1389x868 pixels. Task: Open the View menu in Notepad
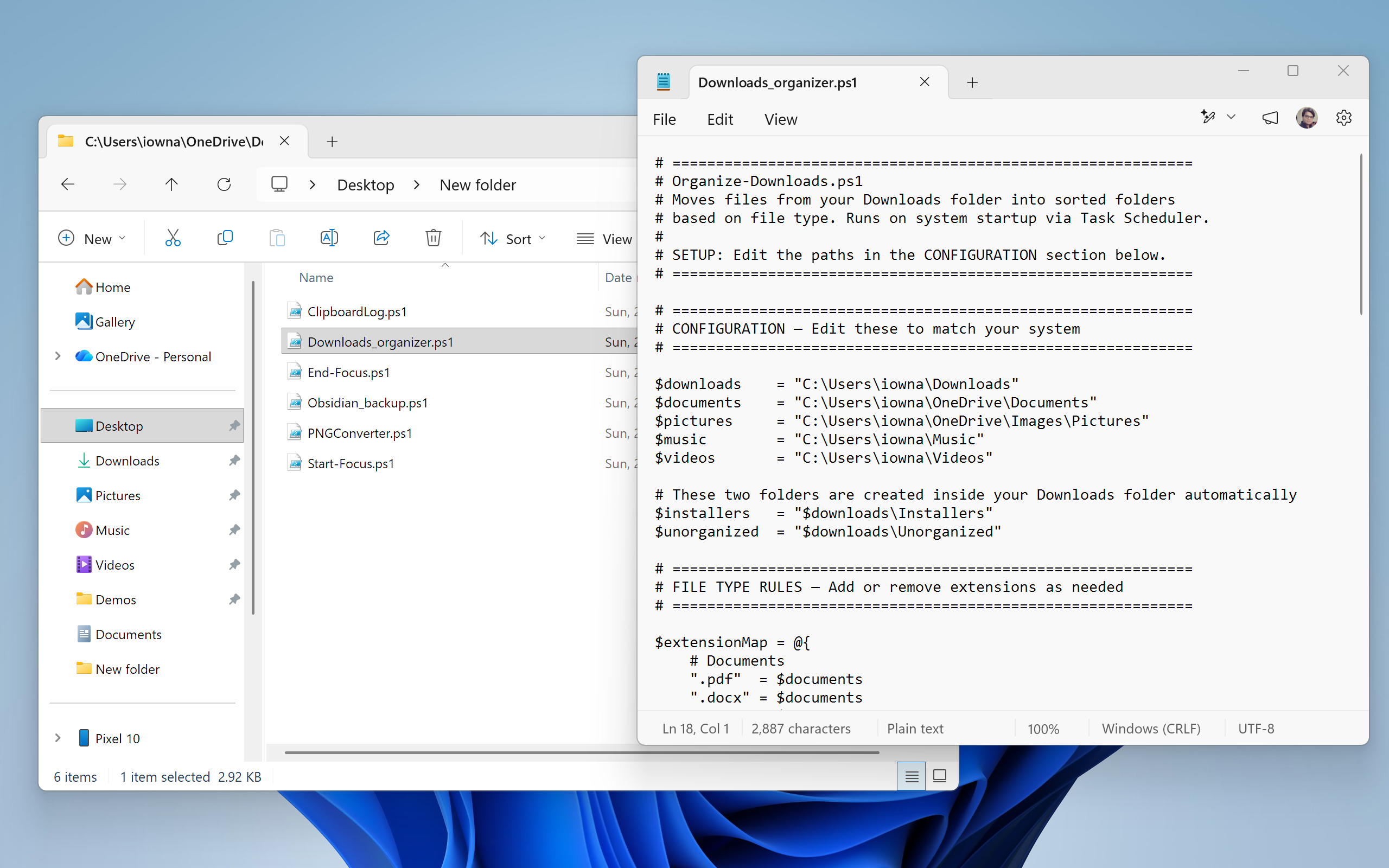pos(781,119)
